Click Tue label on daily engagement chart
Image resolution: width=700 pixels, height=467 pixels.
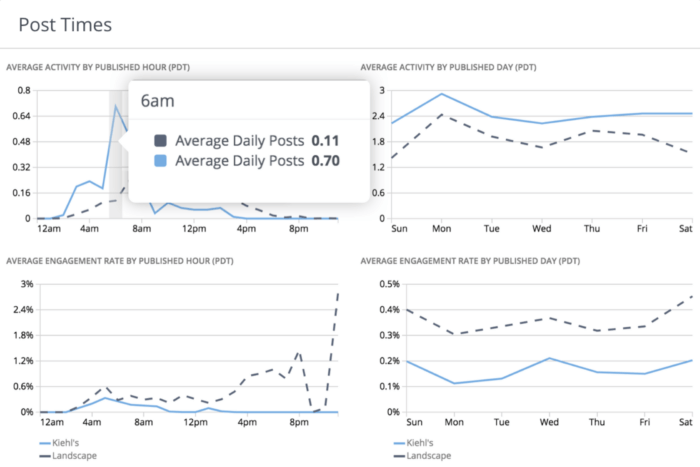pos(501,422)
